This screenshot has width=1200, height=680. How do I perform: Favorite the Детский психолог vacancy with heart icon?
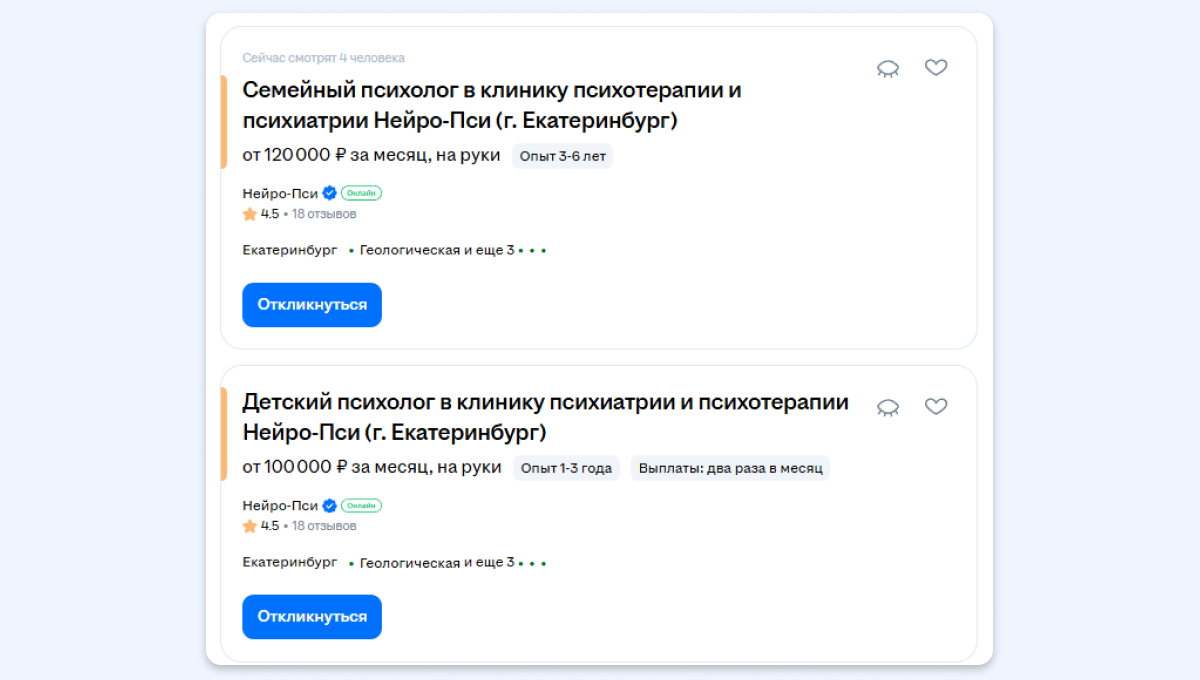936,406
